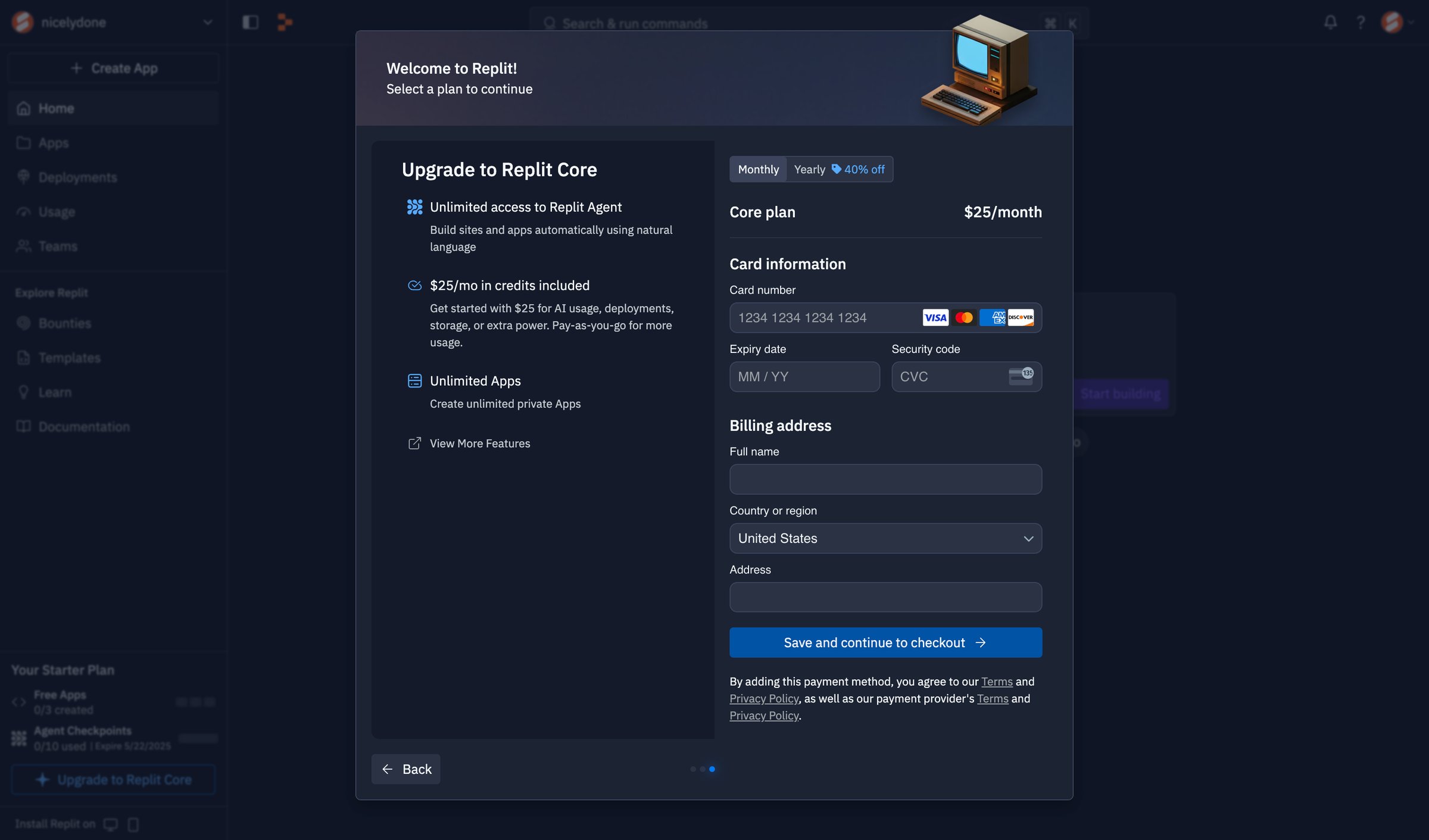Click the first step pagination dot
This screenshot has height=840, width=1429.
coord(693,769)
